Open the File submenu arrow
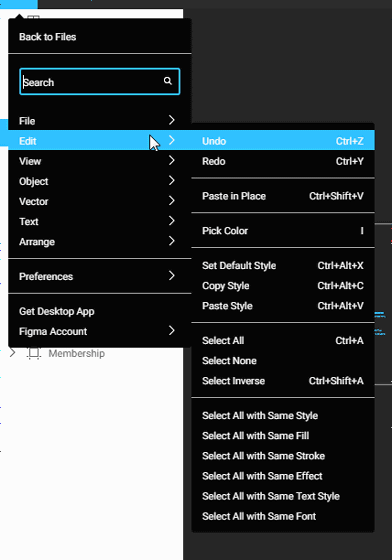The width and height of the screenshot is (392, 560). 172,120
